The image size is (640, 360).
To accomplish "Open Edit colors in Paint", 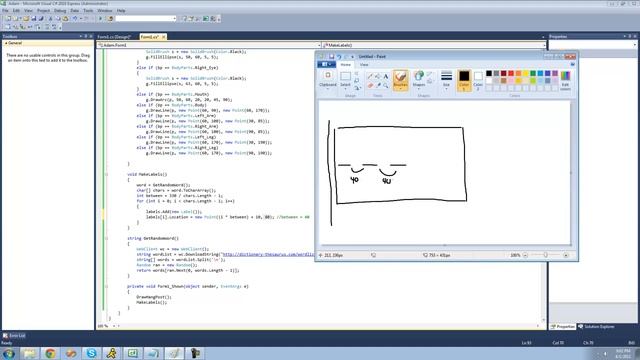I will pos(565,80).
